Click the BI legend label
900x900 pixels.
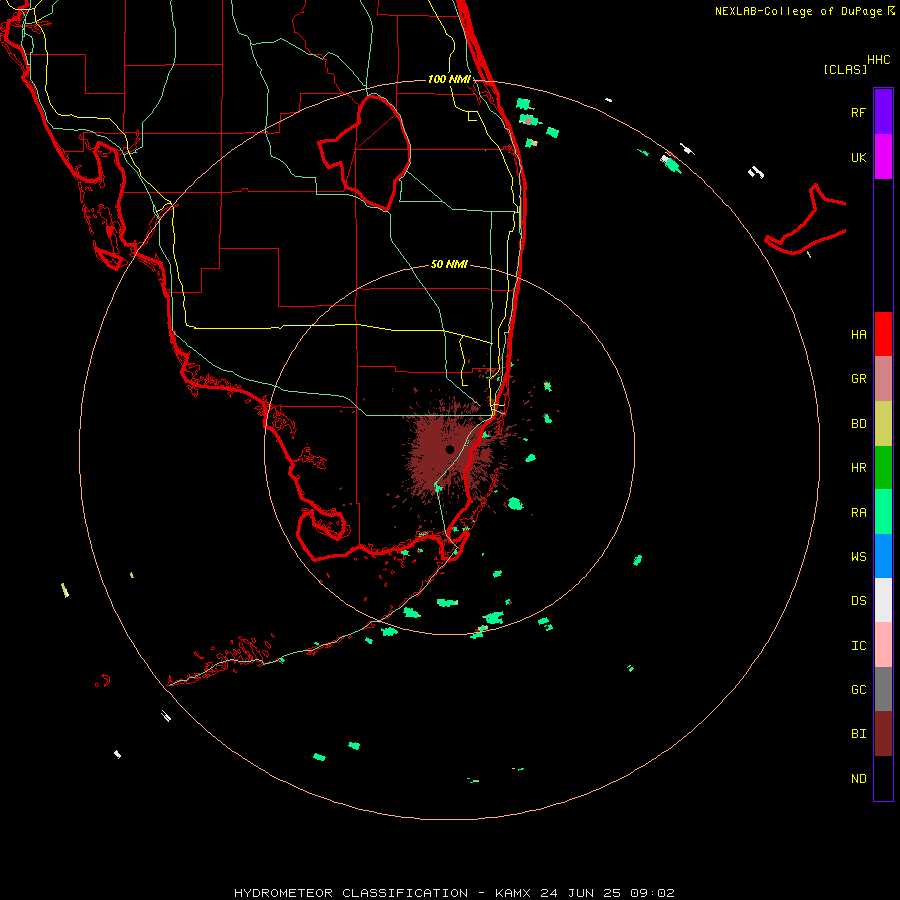pos(858,734)
